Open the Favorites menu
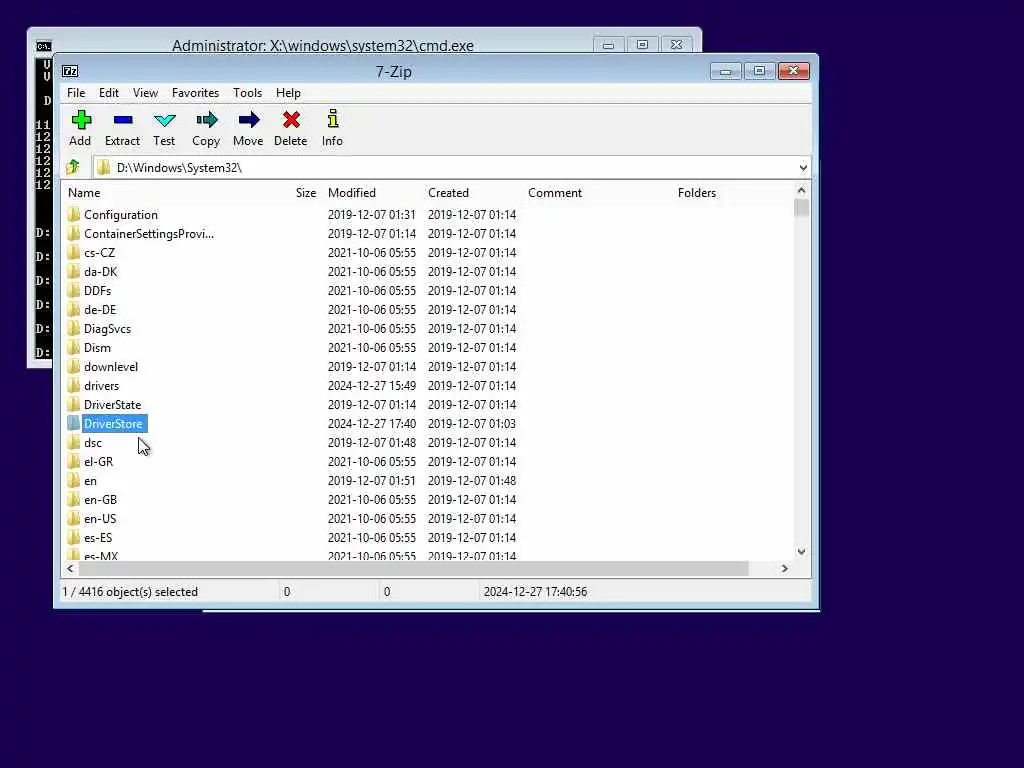Viewport: 1024px width, 768px height. (x=195, y=93)
